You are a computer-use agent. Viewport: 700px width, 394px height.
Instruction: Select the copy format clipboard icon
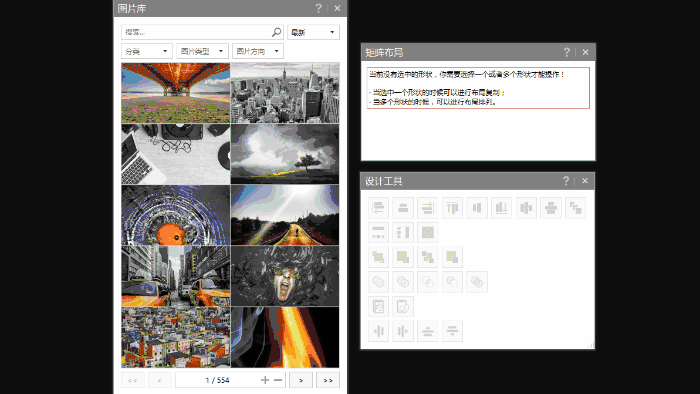coord(378,306)
